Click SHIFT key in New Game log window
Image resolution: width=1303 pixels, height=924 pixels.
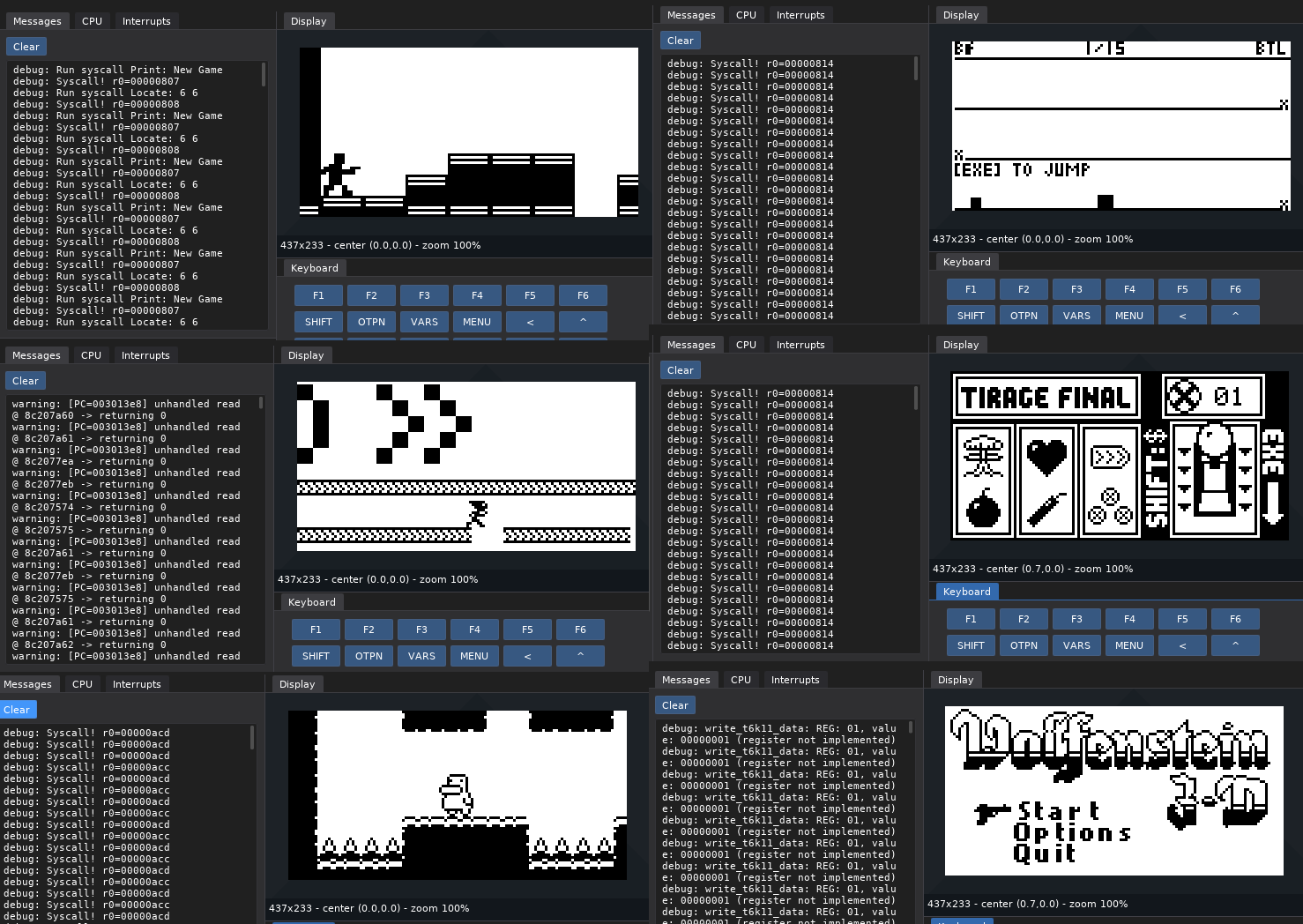[318, 322]
